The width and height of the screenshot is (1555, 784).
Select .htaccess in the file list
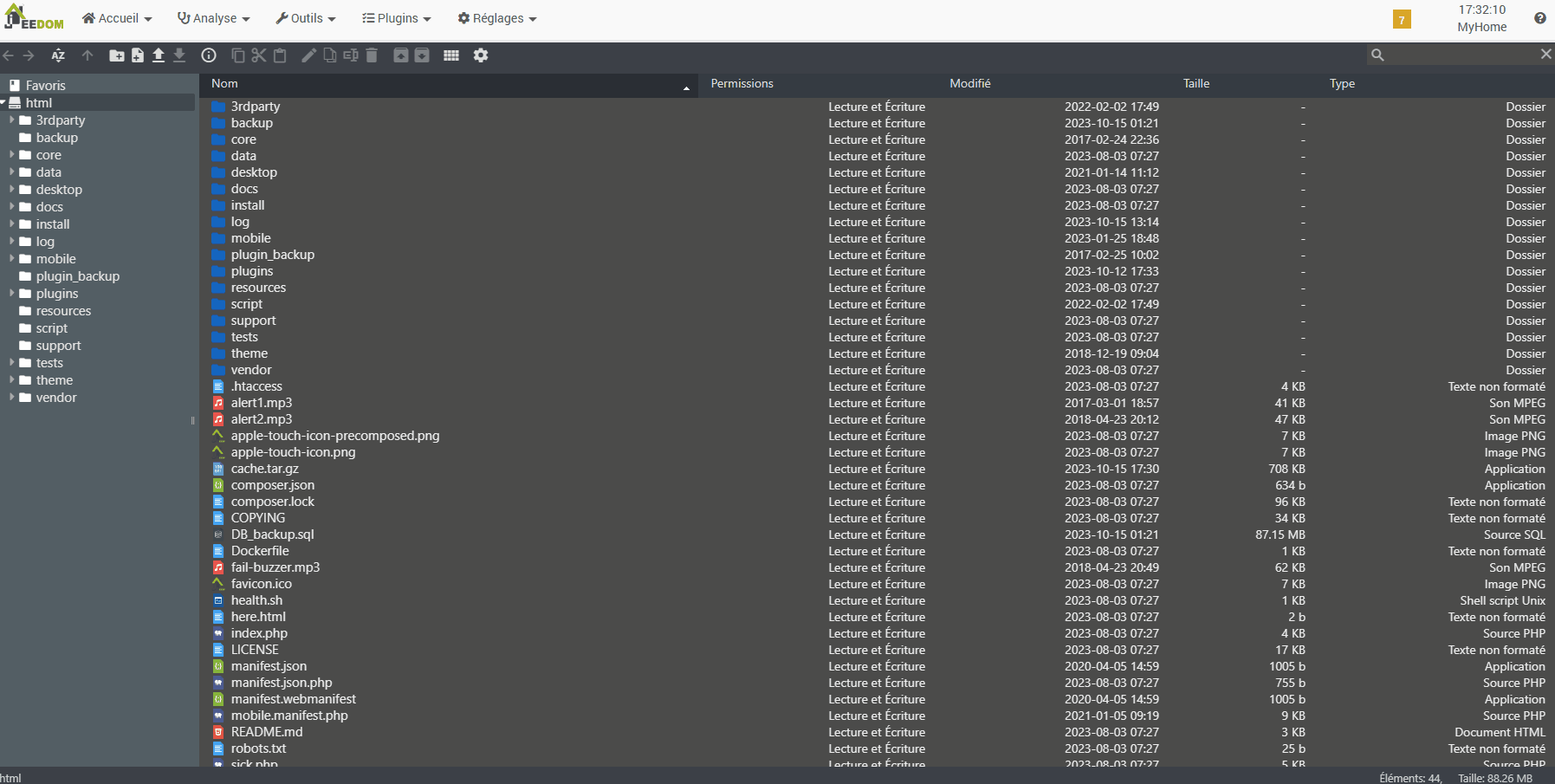(877, 386)
